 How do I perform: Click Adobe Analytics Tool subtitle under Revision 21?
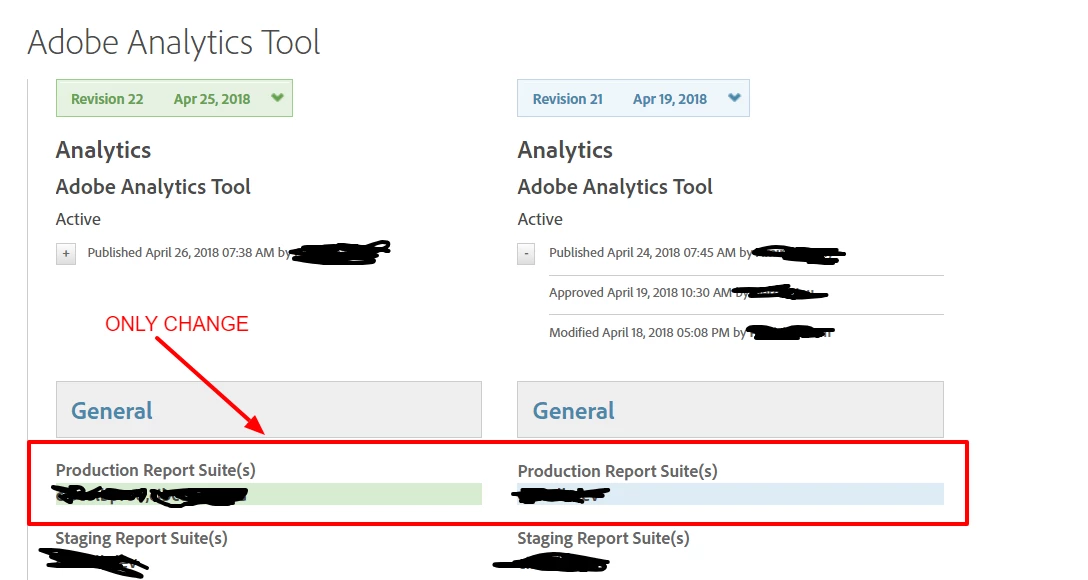click(615, 187)
